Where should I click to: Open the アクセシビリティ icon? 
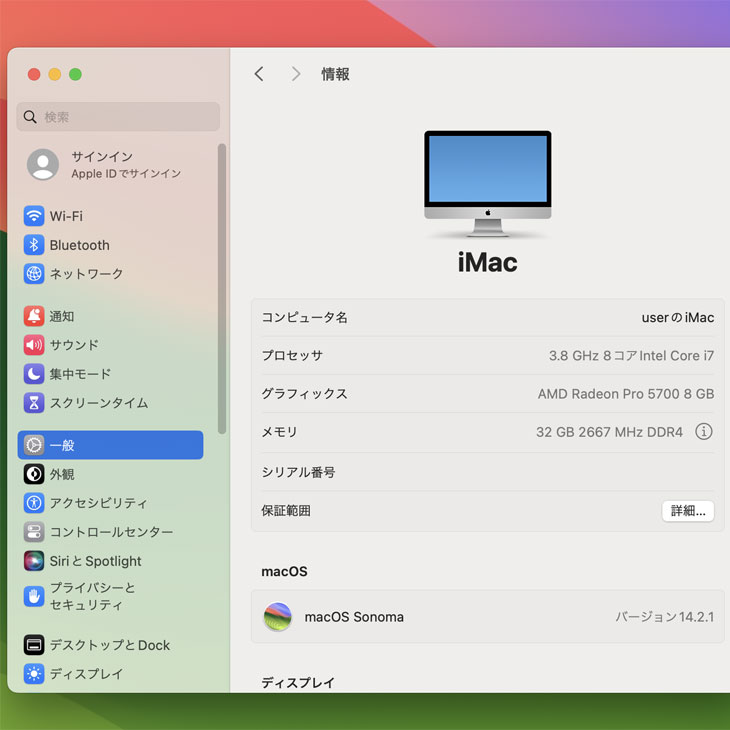click(x=34, y=503)
